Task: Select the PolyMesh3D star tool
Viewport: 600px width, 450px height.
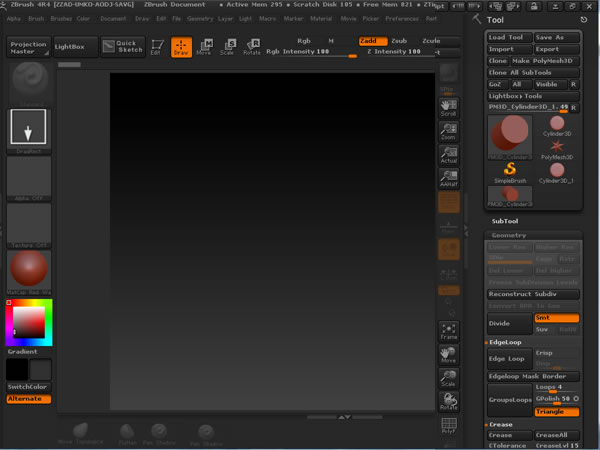Action: [x=557, y=150]
